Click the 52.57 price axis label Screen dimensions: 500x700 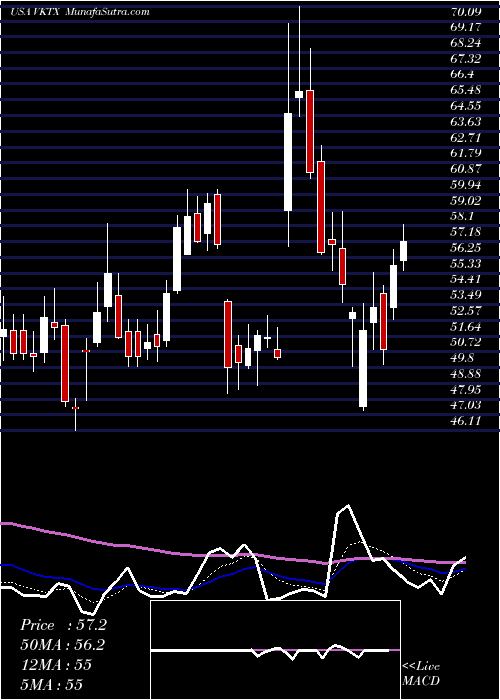[x=466, y=311]
